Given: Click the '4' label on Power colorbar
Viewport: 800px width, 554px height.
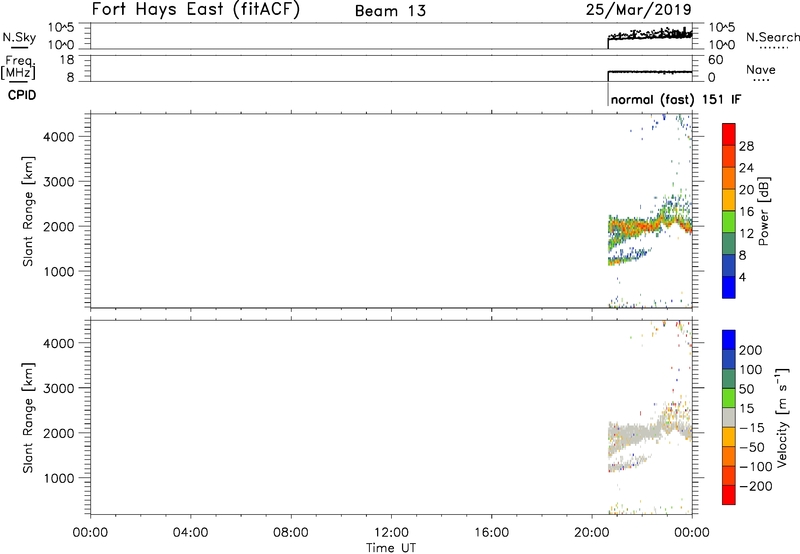Looking at the screenshot, I should click(742, 278).
